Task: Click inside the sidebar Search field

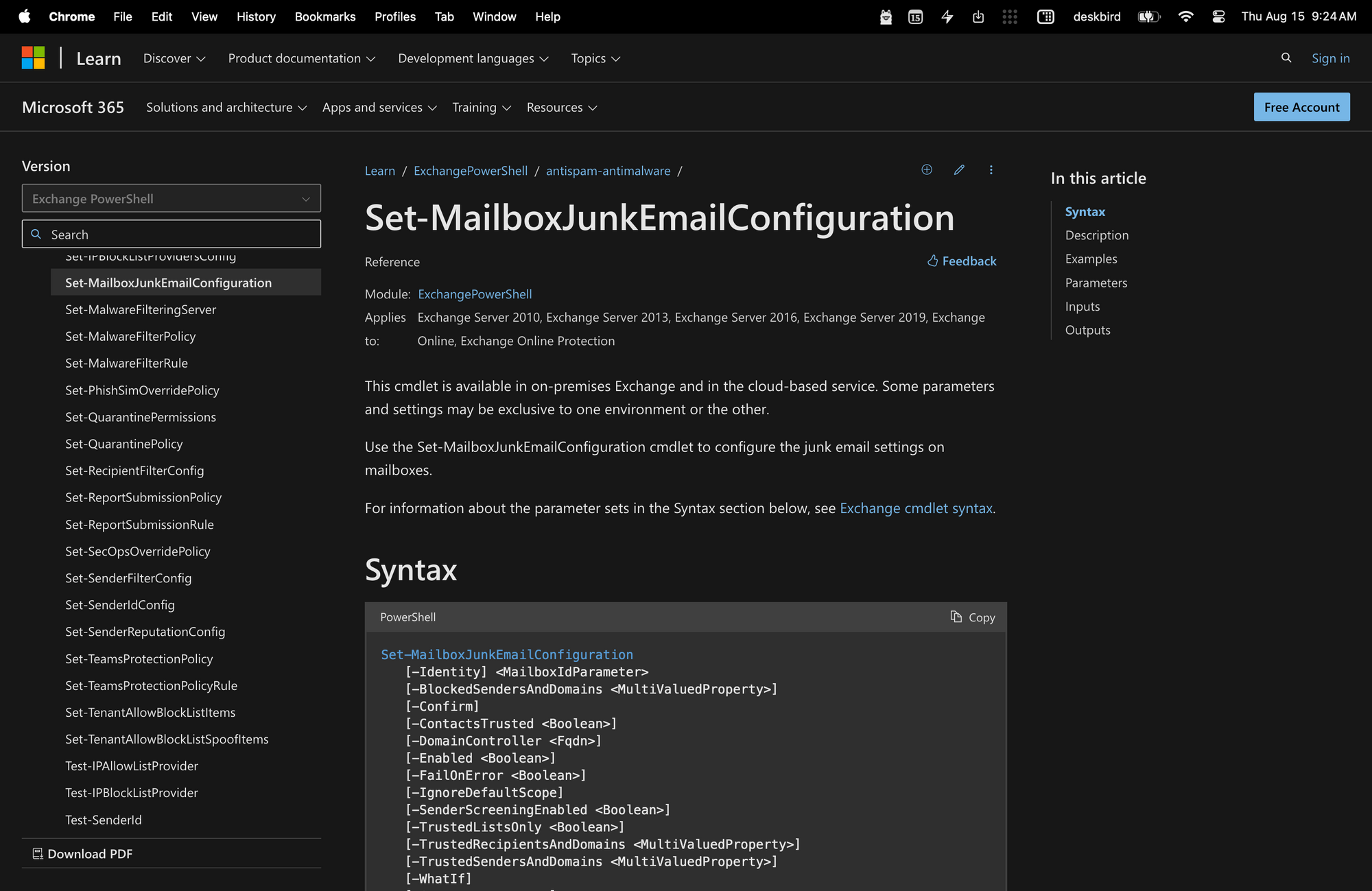Action: [171, 234]
